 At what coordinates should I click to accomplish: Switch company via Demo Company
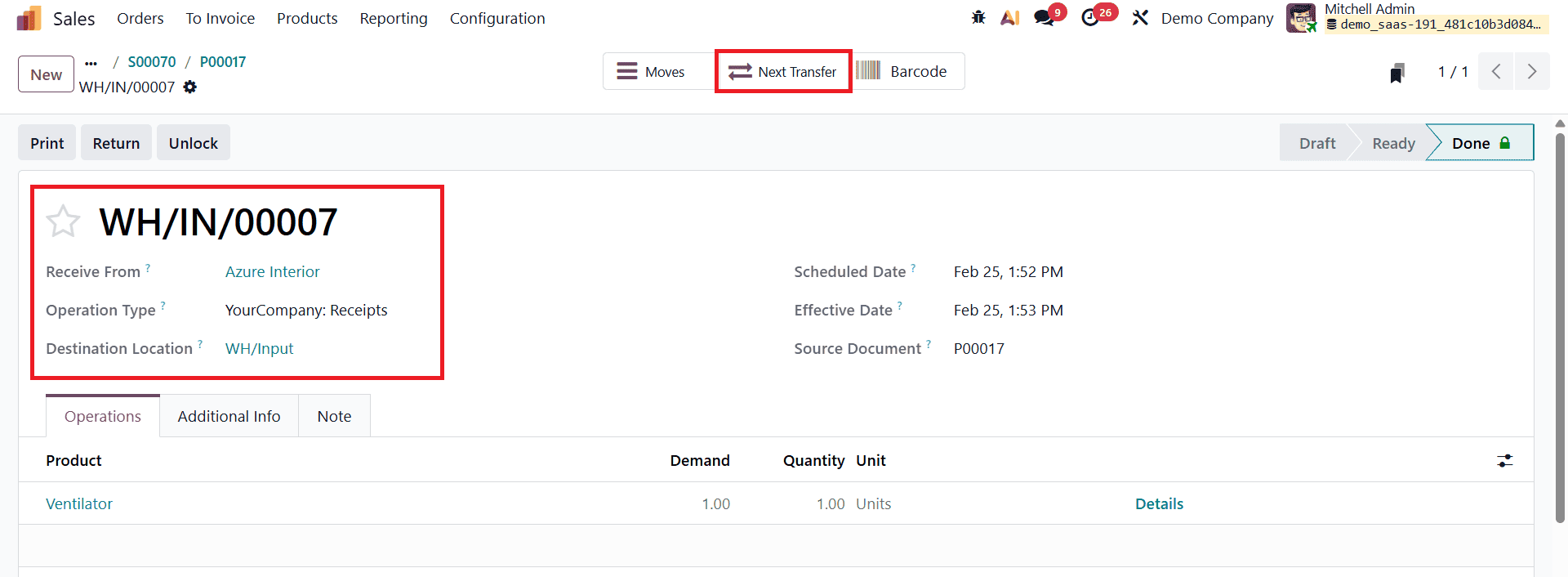[x=1218, y=18]
